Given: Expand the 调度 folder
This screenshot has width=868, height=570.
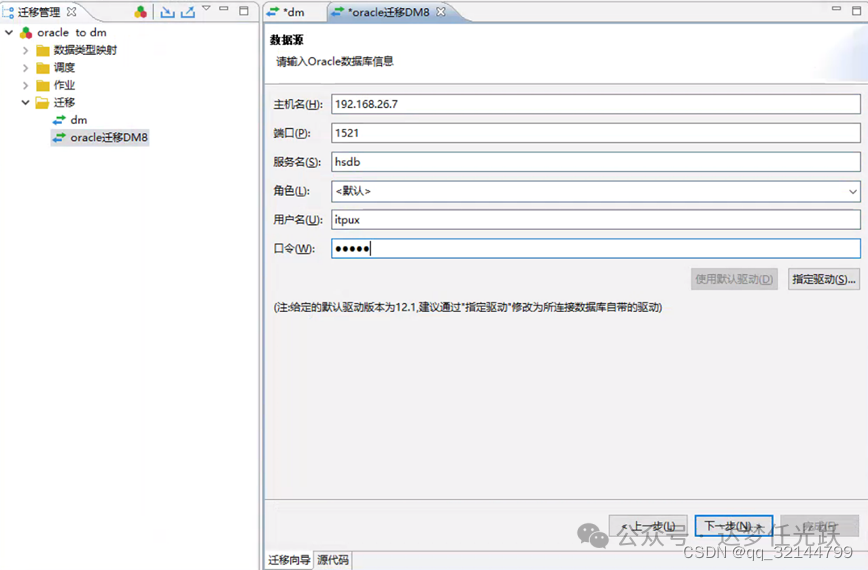Looking at the screenshot, I should (x=25, y=68).
